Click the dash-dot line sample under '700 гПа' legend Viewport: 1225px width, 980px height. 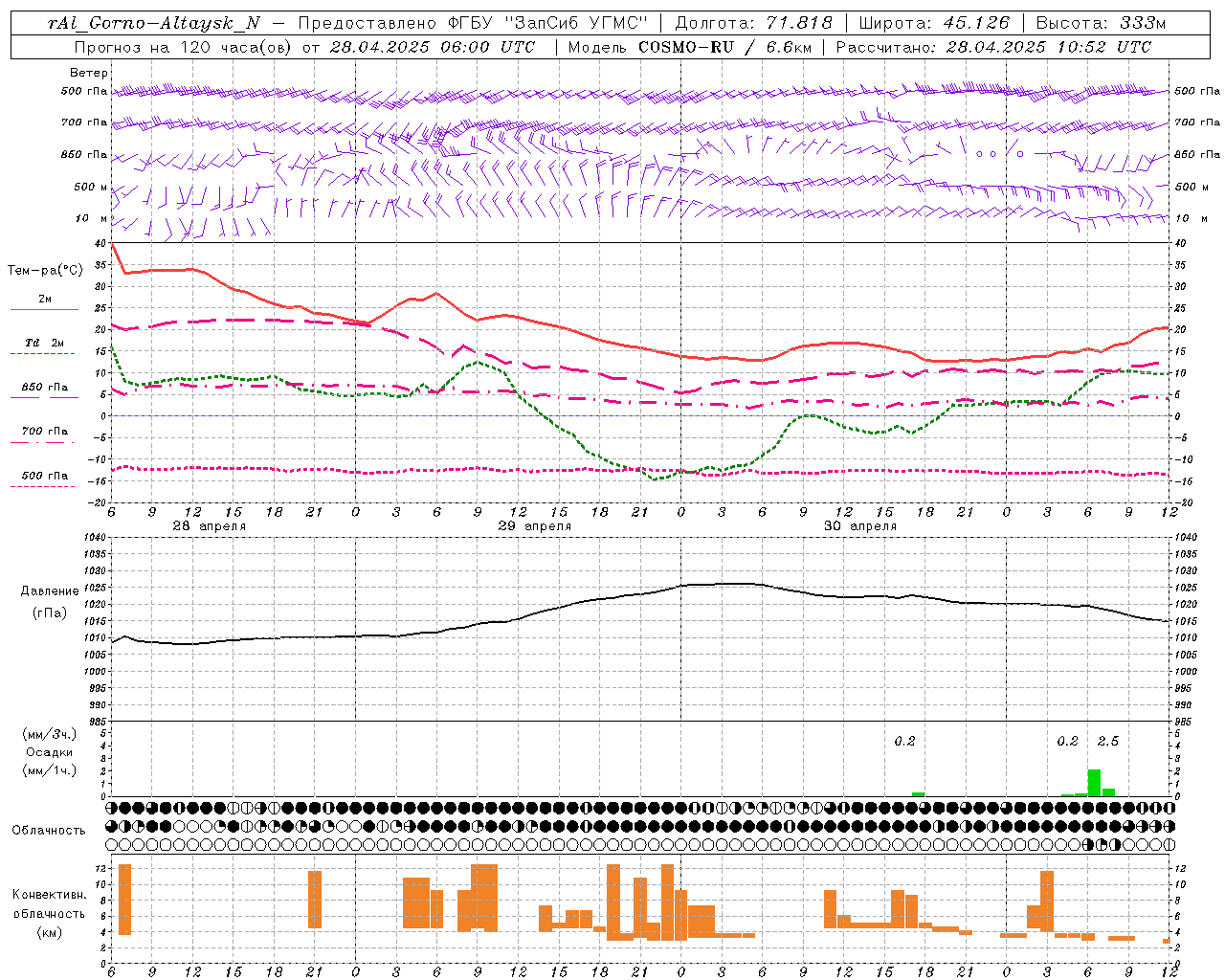coord(42,442)
